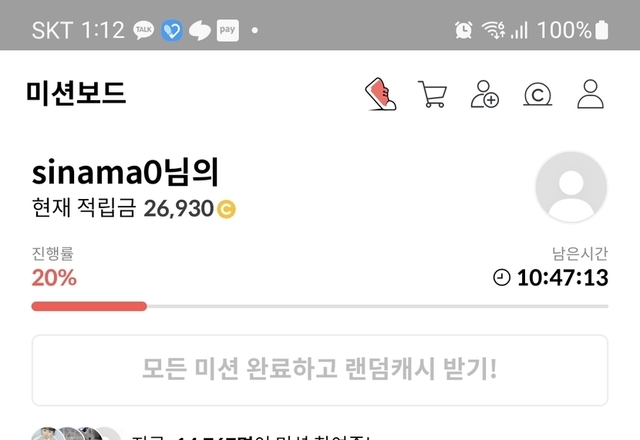
Task: Tap the battery indicator in status bar
Action: [x=602, y=30]
